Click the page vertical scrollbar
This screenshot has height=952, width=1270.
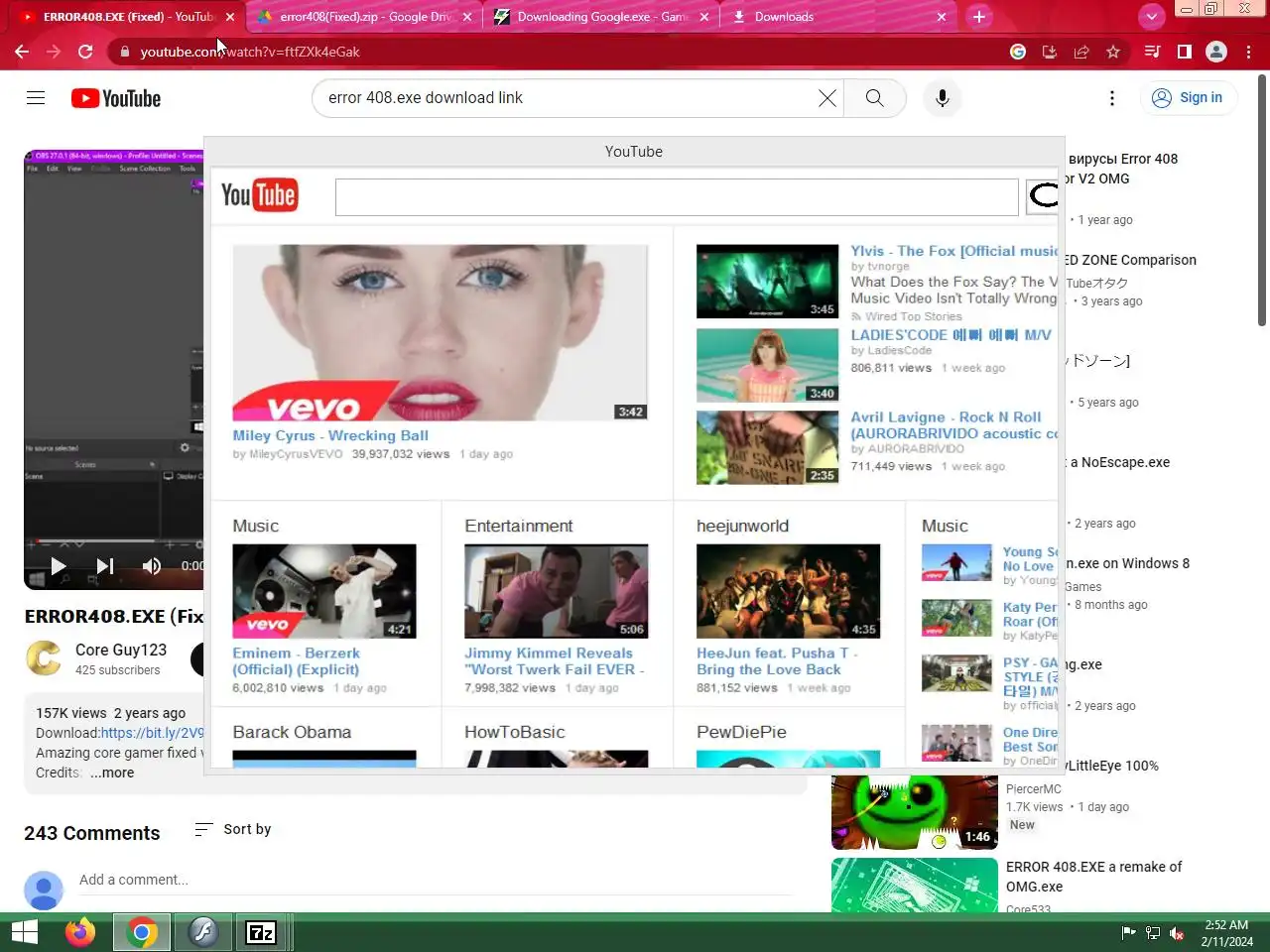[1262, 198]
